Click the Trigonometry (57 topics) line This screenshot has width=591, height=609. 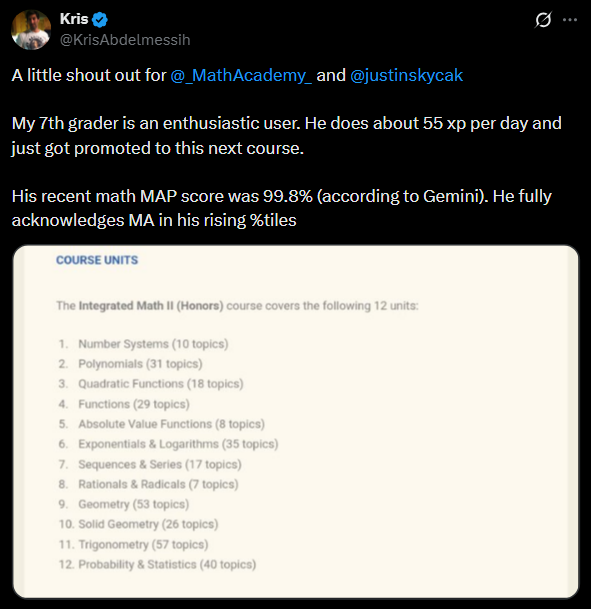click(143, 545)
